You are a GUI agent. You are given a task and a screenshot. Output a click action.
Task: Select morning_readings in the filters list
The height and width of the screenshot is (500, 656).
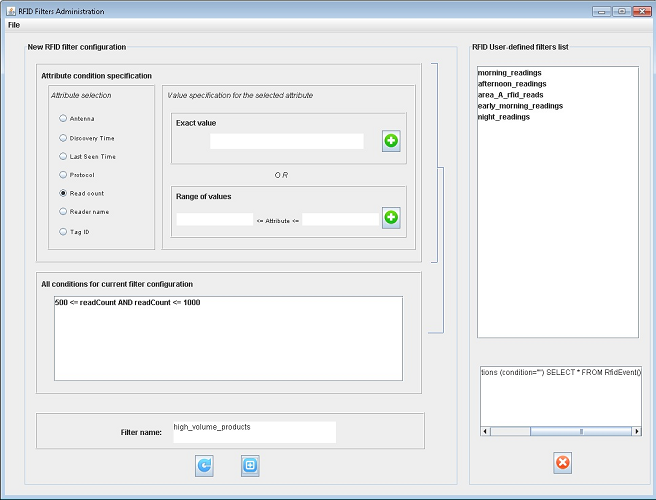click(511, 73)
